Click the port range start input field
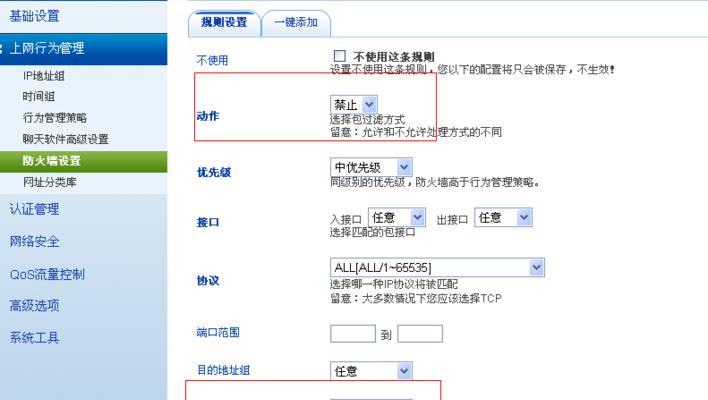The width and height of the screenshot is (708, 400). pos(353,334)
